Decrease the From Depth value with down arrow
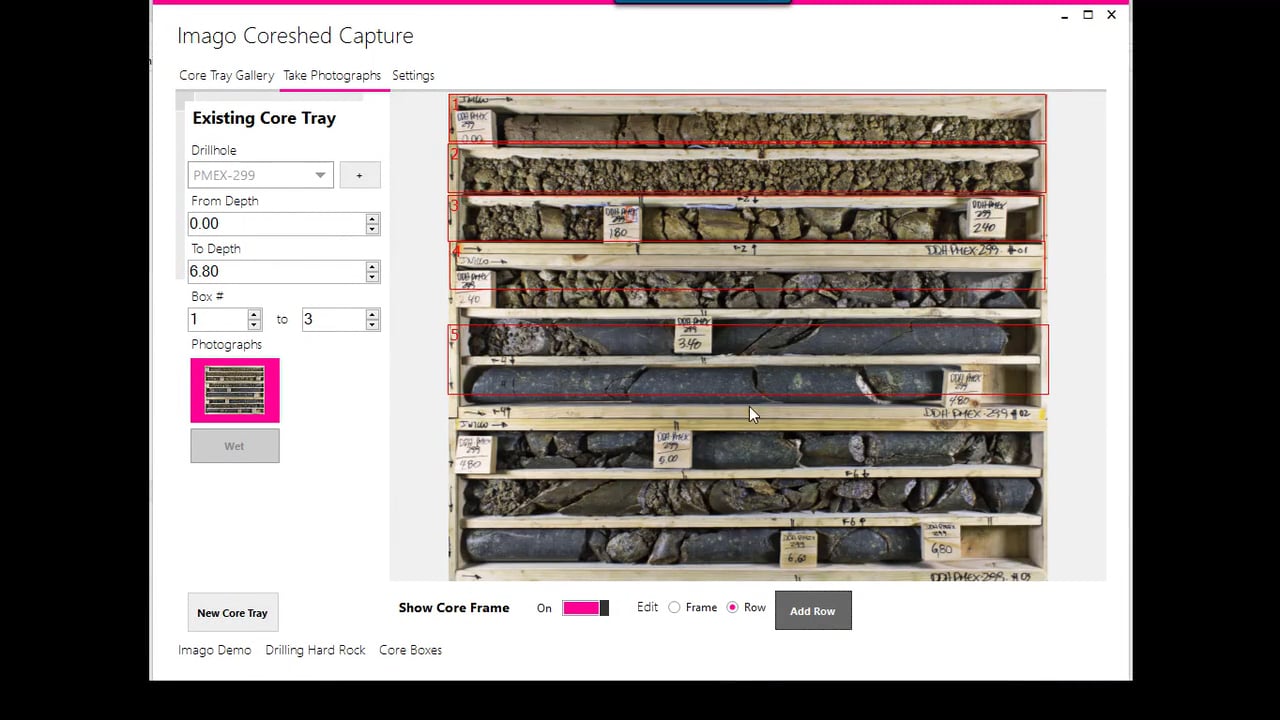This screenshot has height=720, width=1280. click(x=372, y=229)
